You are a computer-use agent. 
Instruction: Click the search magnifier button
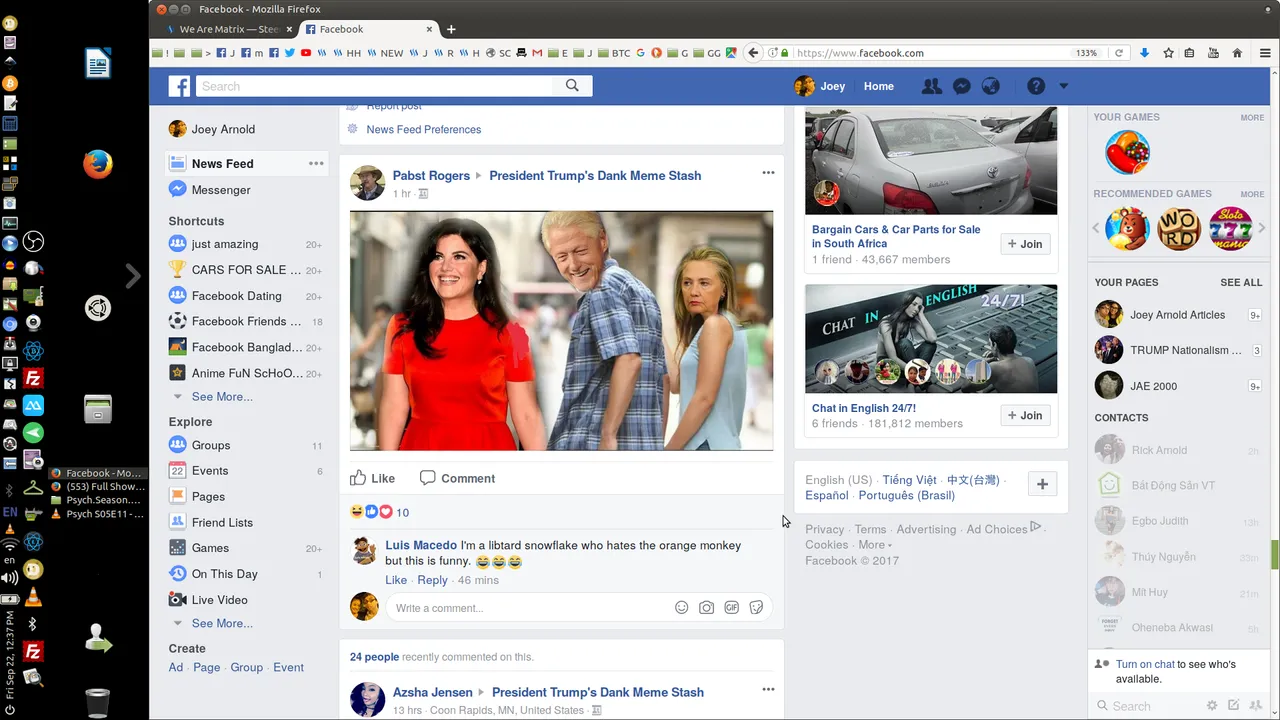pos(572,86)
